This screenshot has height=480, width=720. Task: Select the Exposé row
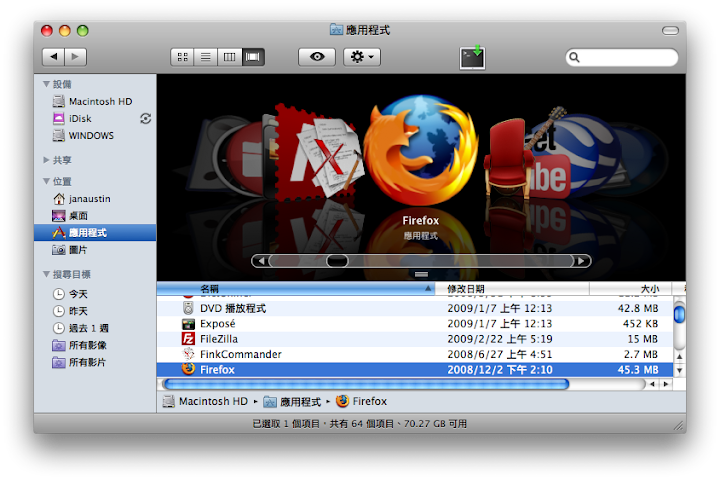pos(415,324)
